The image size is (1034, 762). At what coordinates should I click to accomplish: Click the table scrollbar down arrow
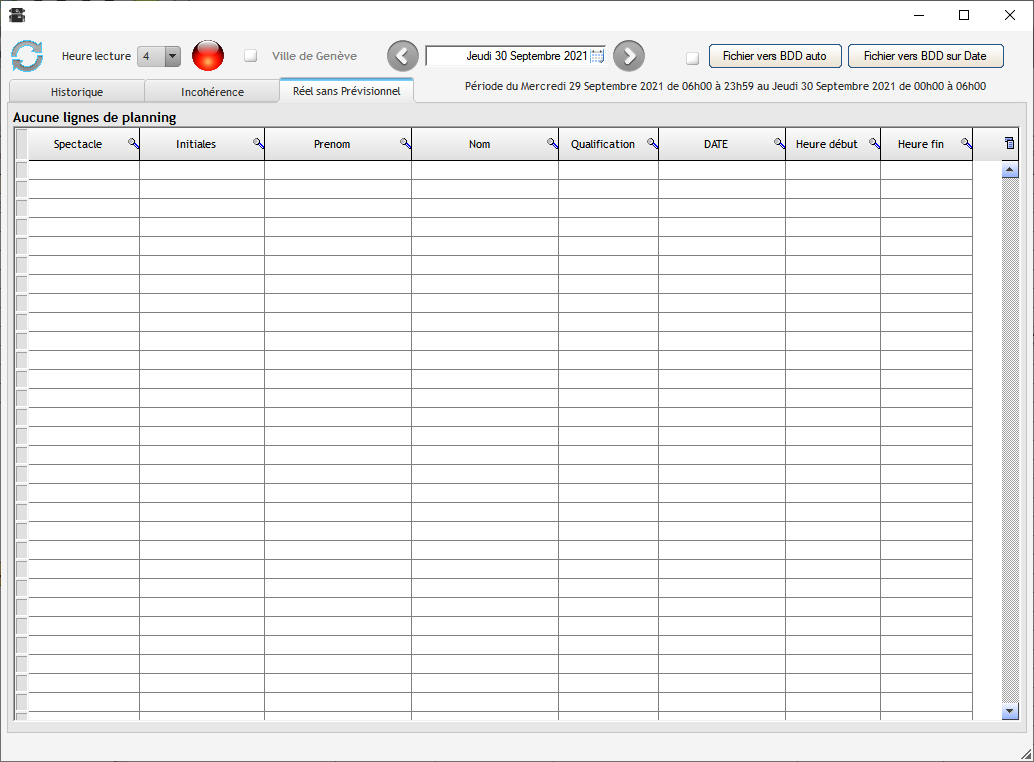[x=1010, y=711]
